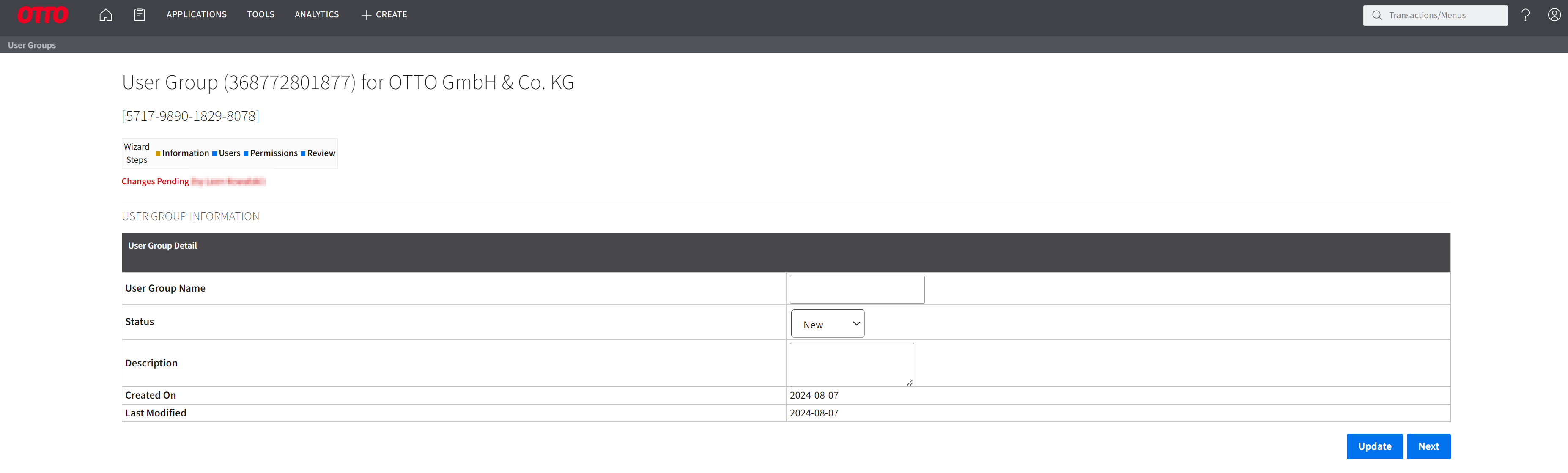Focus the Transactions/Menus search box
The height and width of the screenshot is (473, 1568).
pyautogui.click(x=1435, y=15)
